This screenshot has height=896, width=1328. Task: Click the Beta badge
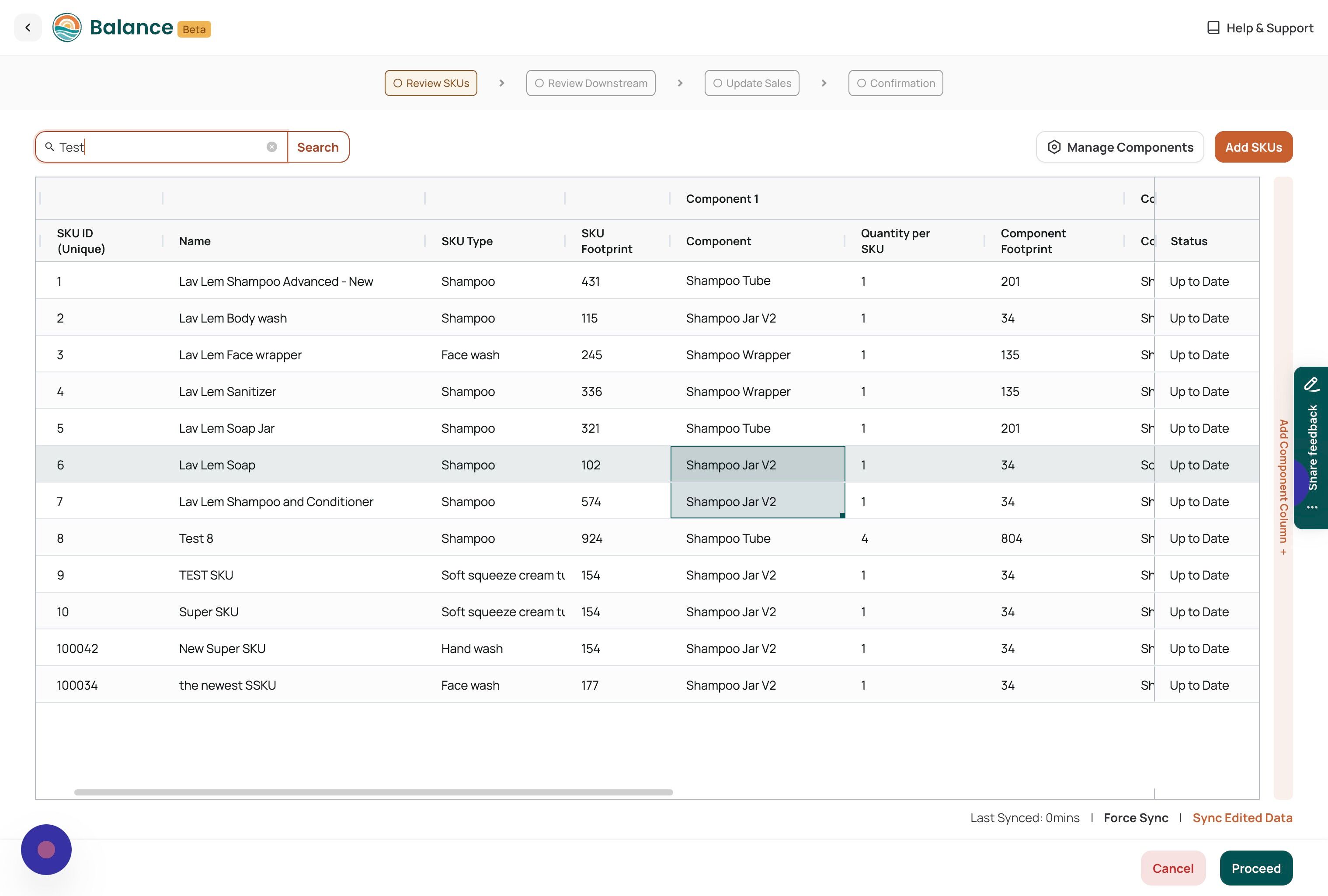(x=194, y=29)
